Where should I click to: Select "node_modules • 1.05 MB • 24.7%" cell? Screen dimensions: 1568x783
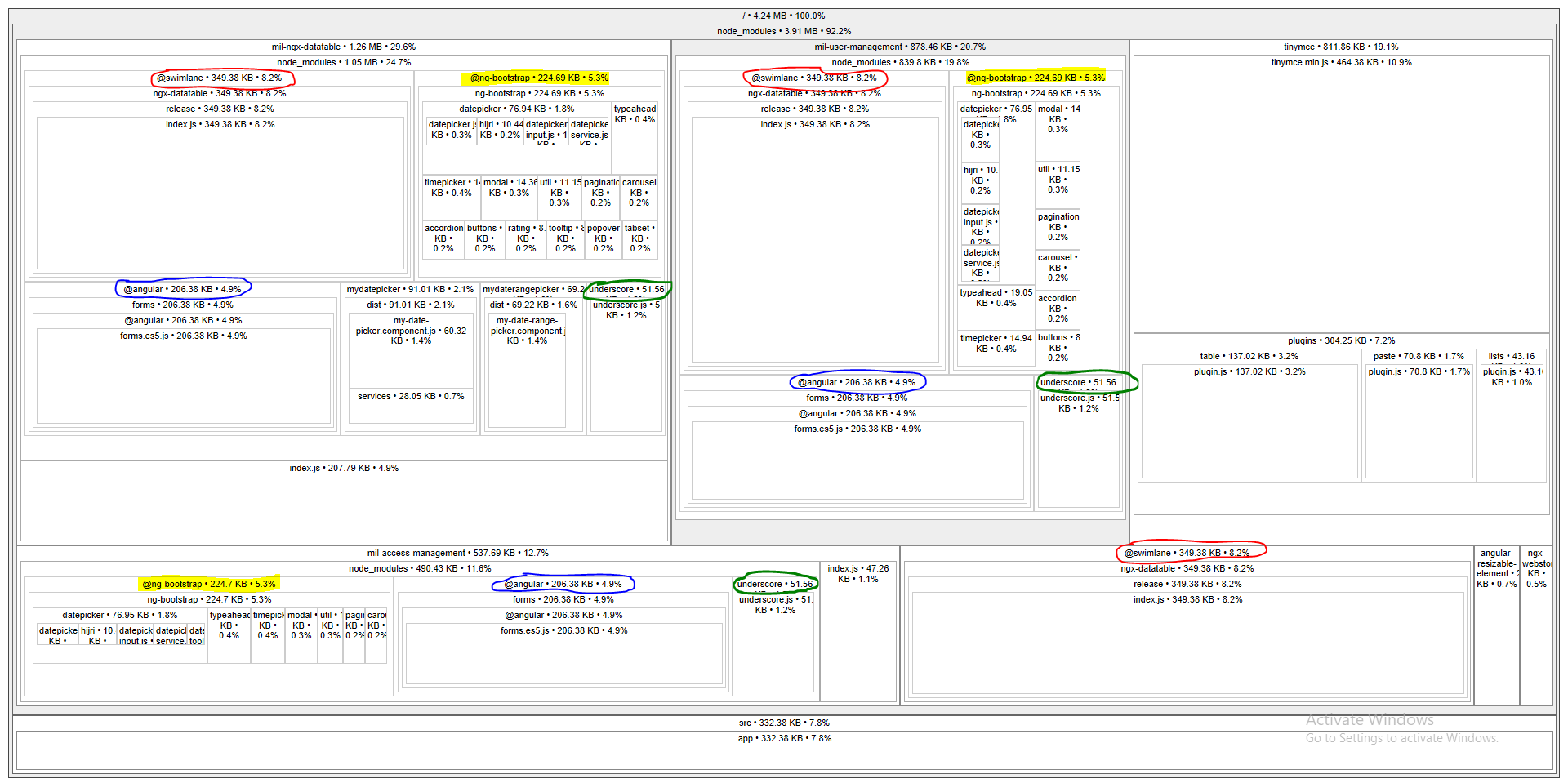point(344,62)
